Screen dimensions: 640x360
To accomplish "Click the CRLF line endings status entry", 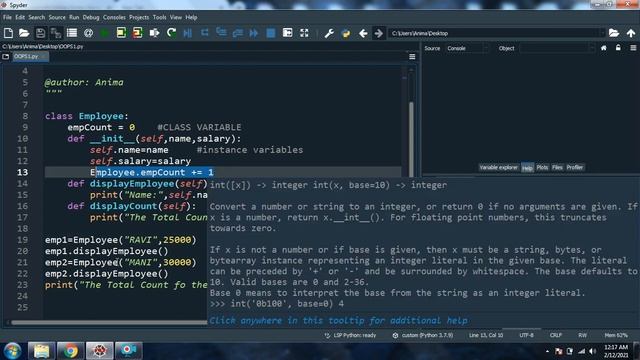I will point(556,335).
